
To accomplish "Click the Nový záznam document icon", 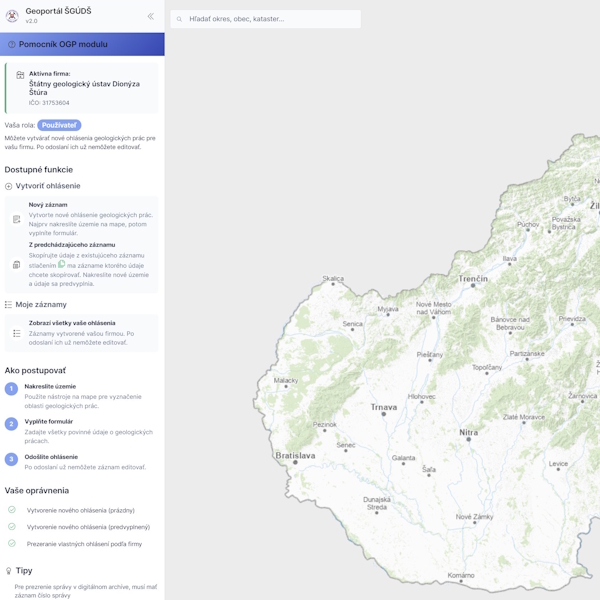I will point(16,219).
